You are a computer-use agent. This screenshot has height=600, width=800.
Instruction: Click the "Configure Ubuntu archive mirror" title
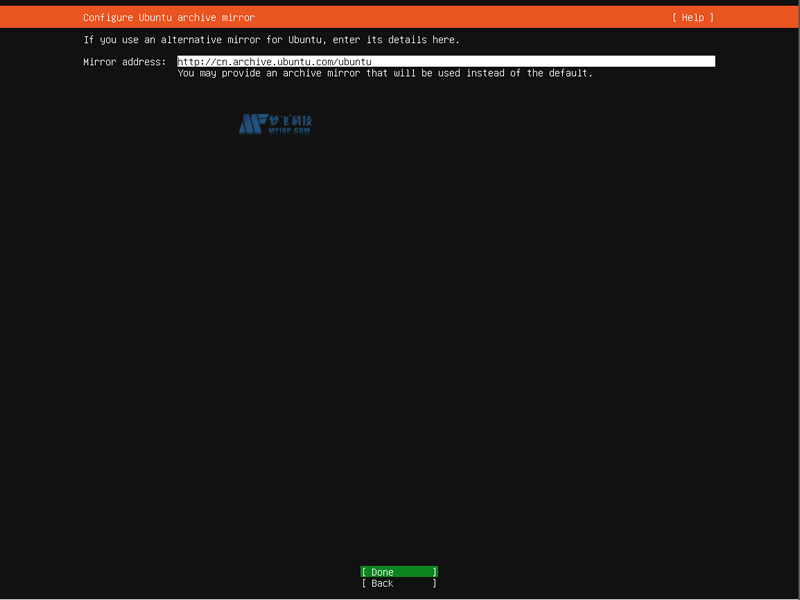click(x=169, y=18)
